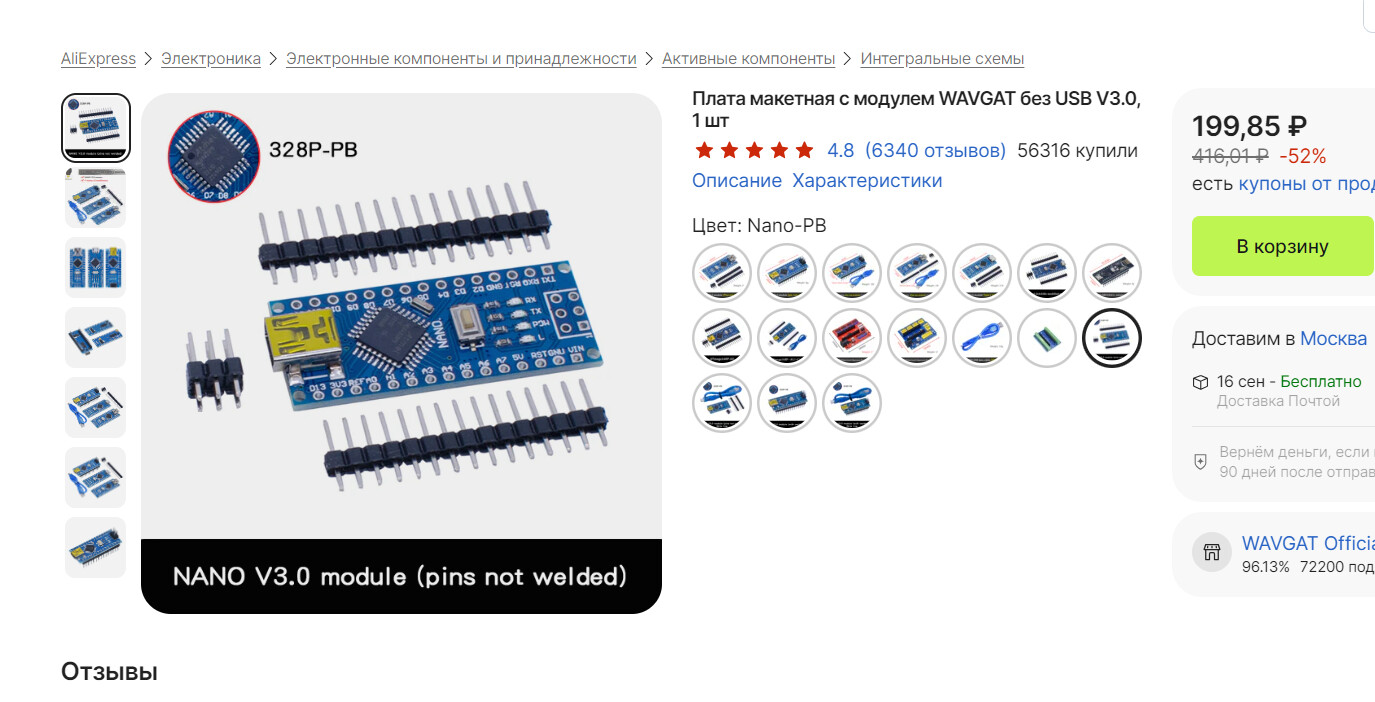The width and height of the screenshot is (1375, 702).
Task: Go to Электроника breadcrumb category
Action: (x=211, y=59)
